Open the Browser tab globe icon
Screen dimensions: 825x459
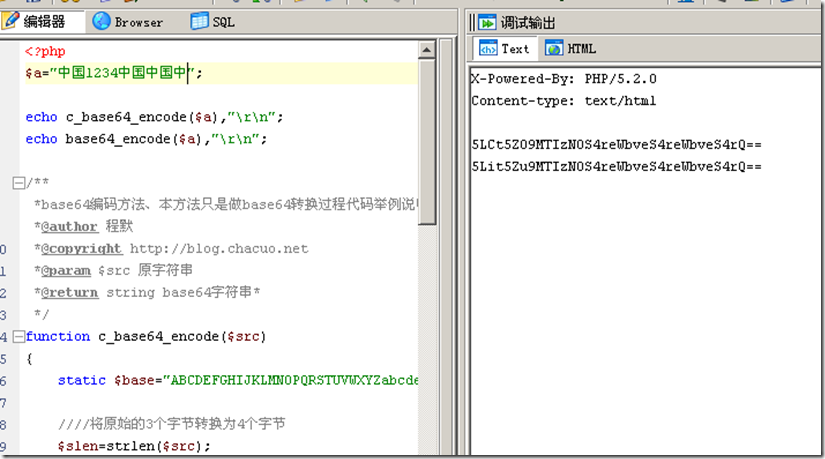[x=102, y=21]
